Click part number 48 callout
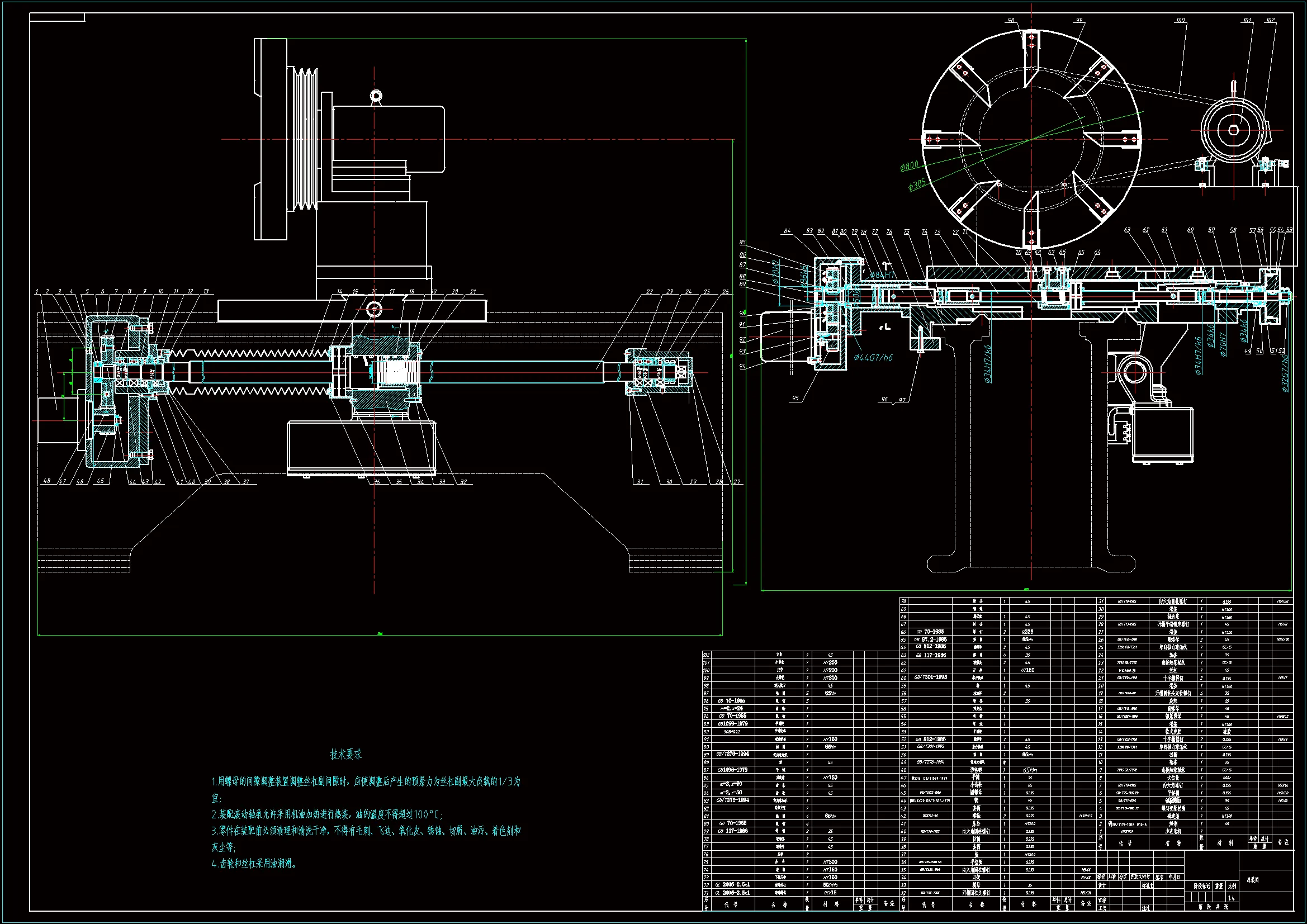The width and height of the screenshot is (1307, 924). 47,481
